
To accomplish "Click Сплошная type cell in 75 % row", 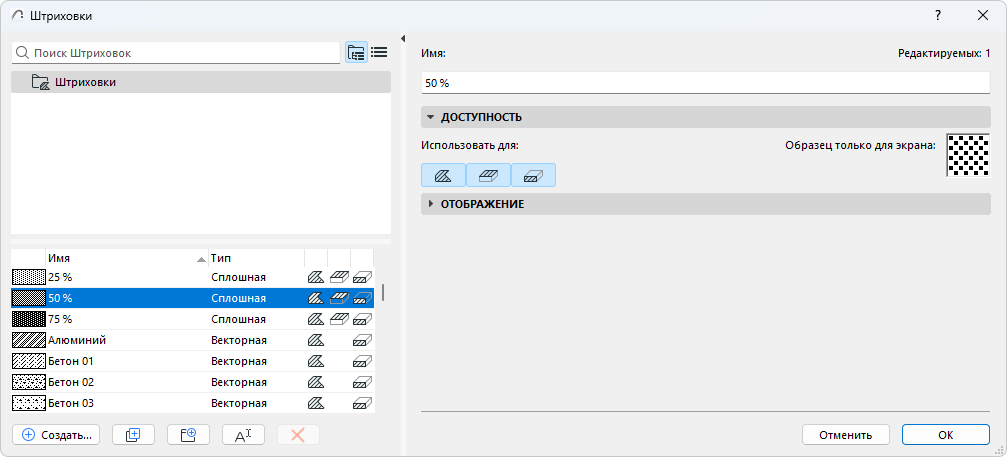I will [238, 319].
